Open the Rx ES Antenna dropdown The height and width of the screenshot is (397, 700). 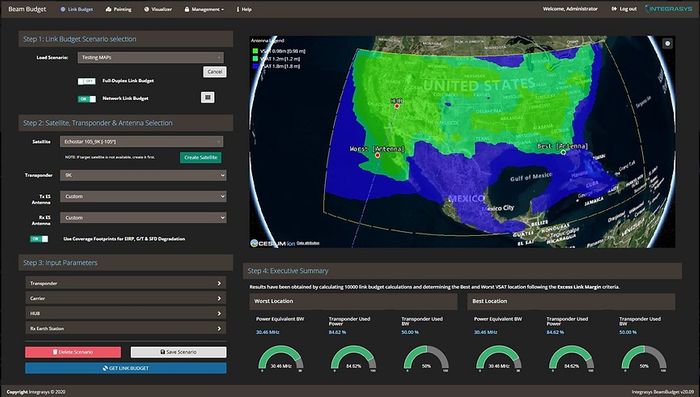coord(143,218)
